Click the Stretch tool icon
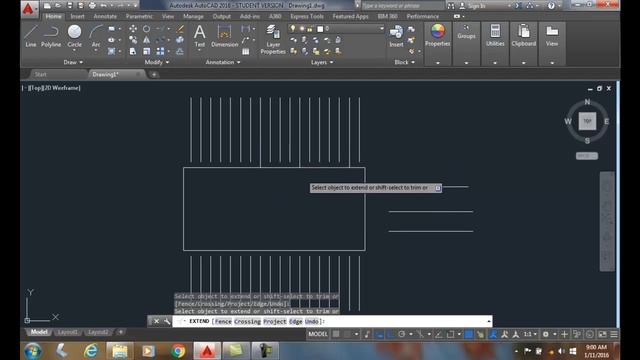Screen dimensions: 640x360 pos(133,51)
